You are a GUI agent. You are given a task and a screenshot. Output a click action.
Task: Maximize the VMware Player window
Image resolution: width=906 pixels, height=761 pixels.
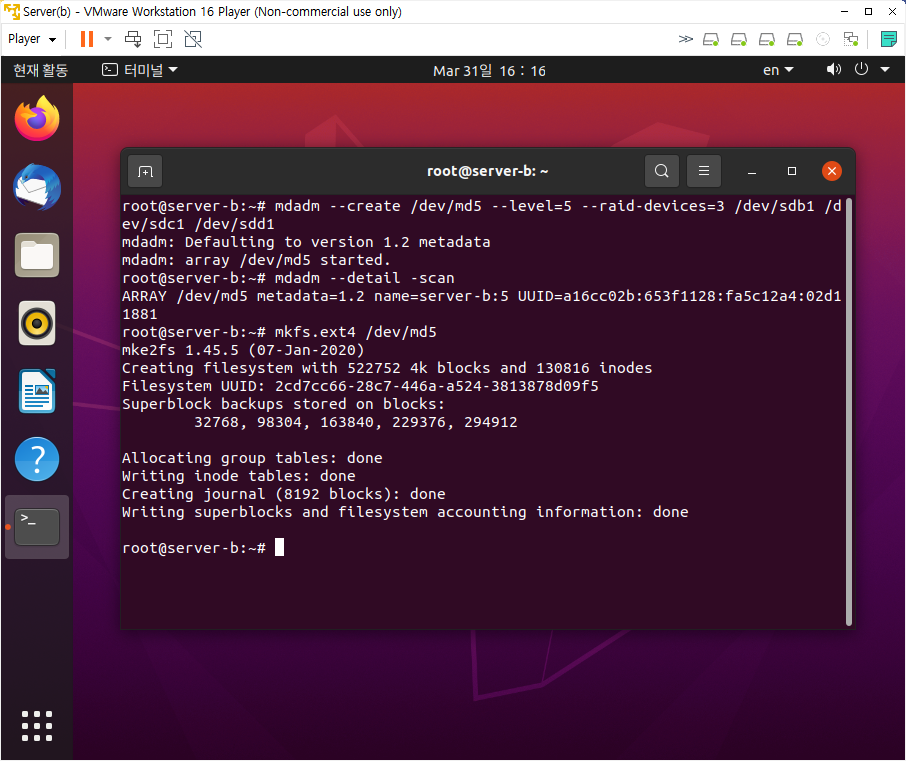coord(868,12)
